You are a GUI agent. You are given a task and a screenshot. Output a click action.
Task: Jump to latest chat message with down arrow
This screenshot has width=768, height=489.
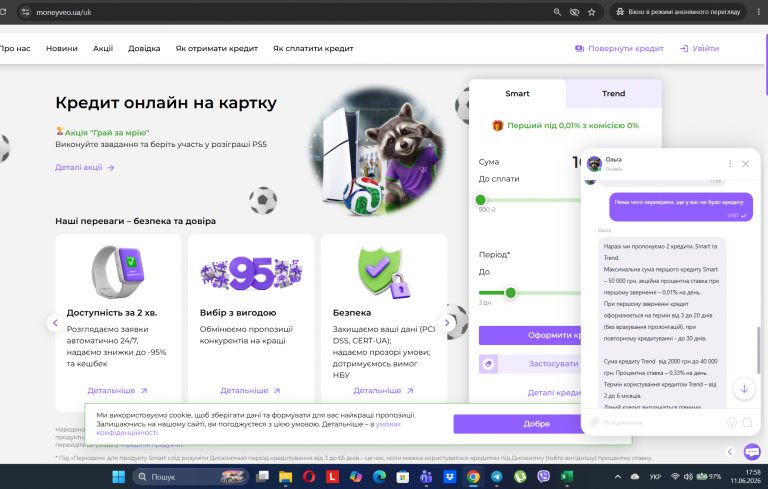(744, 389)
